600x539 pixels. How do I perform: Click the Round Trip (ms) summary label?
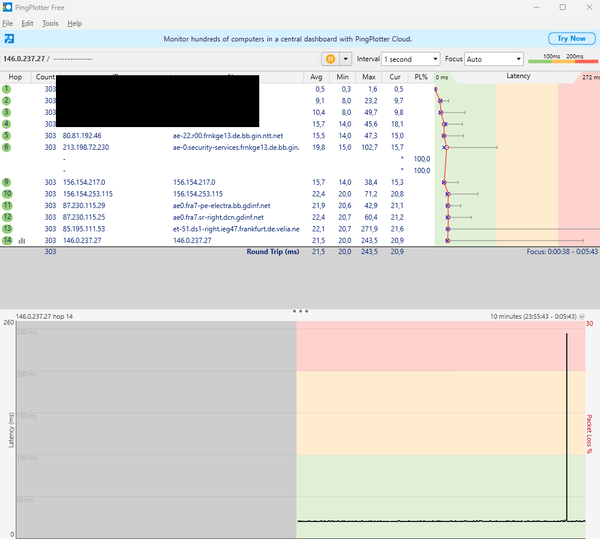(273, 252)
